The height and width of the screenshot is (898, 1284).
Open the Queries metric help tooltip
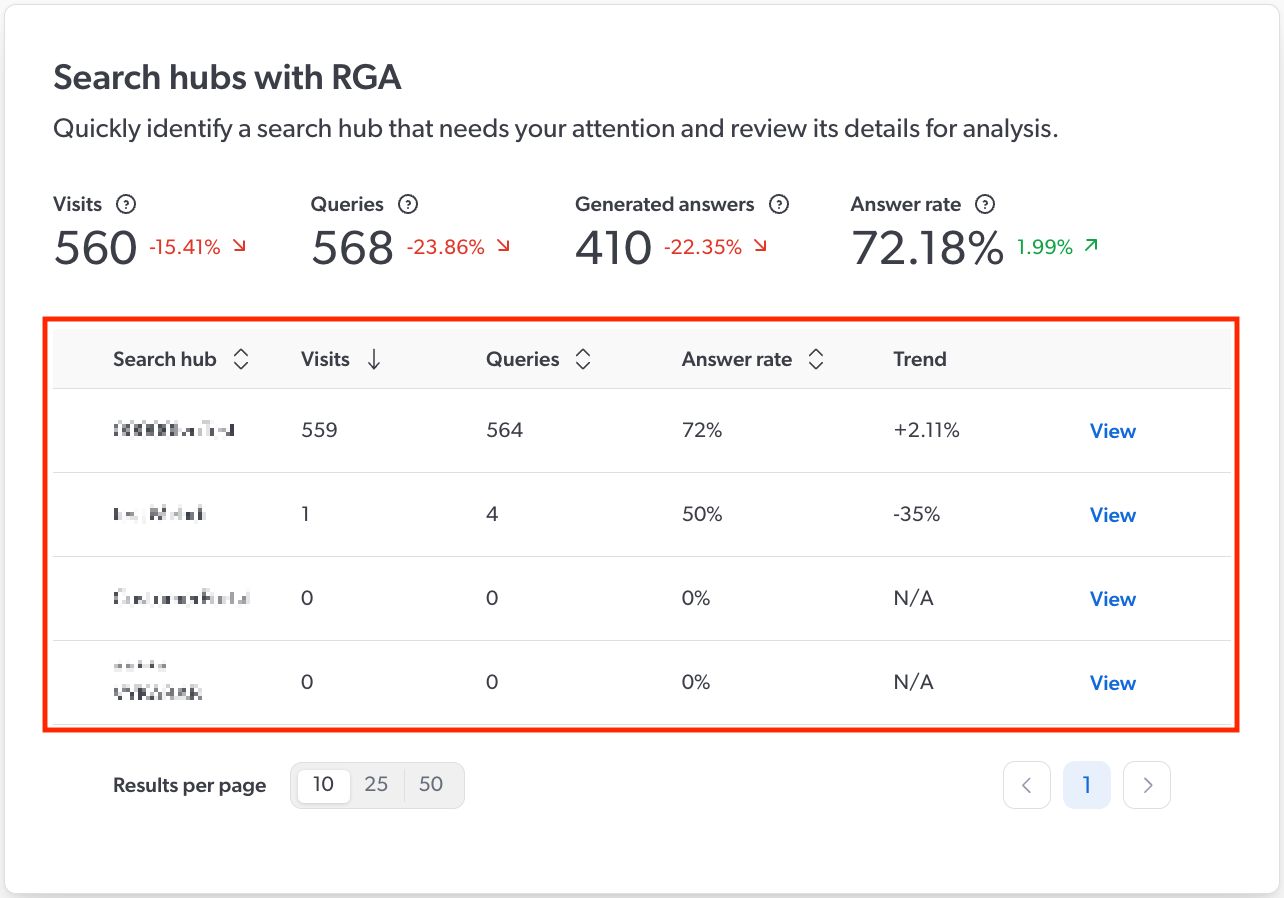[408, 204]
